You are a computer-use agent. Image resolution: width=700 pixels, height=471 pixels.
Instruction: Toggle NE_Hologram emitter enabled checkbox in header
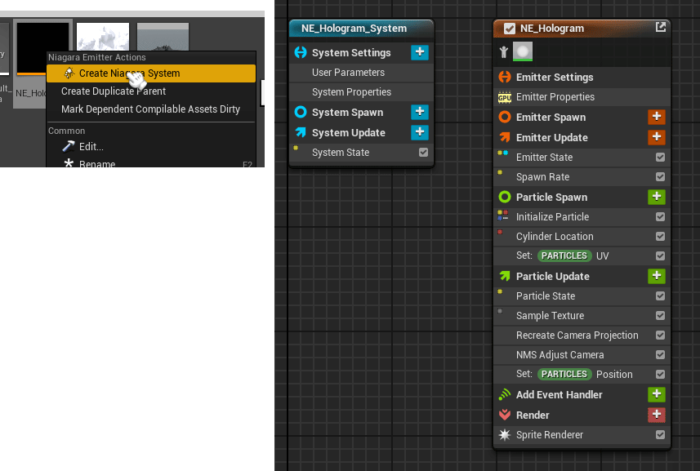510,29
